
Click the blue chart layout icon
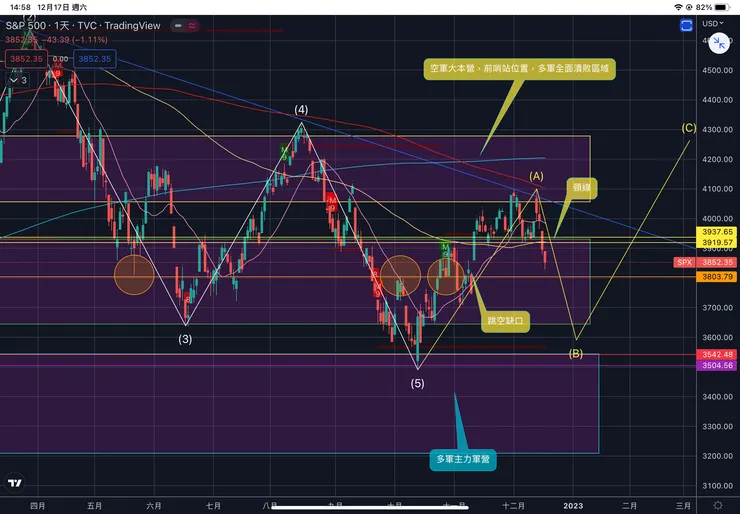pyautogui.click(x=686, y=25)
